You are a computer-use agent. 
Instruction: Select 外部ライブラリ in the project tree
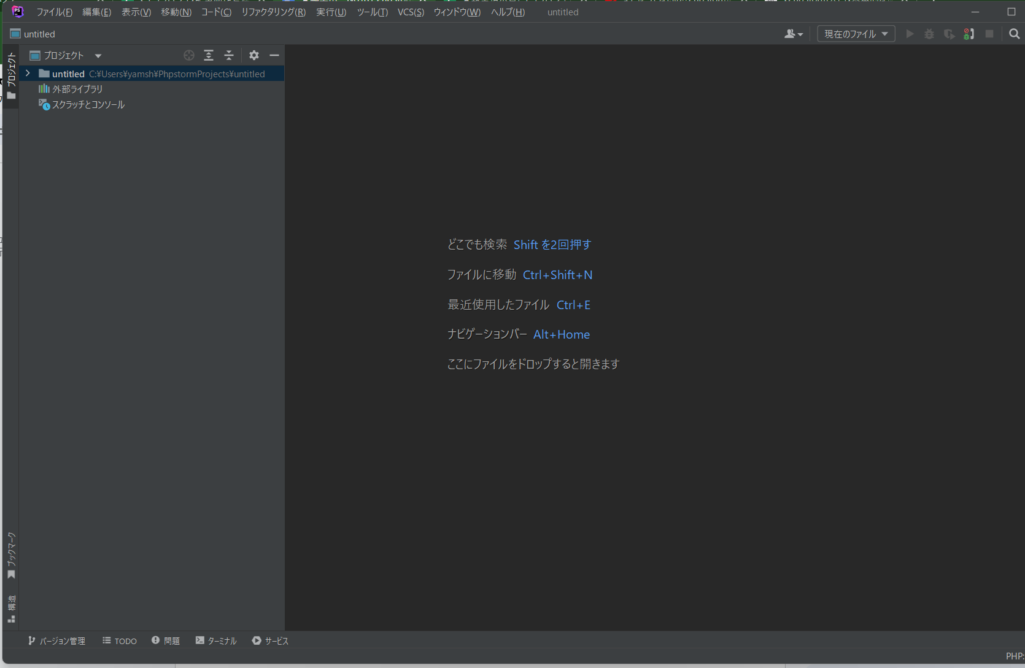77,89
